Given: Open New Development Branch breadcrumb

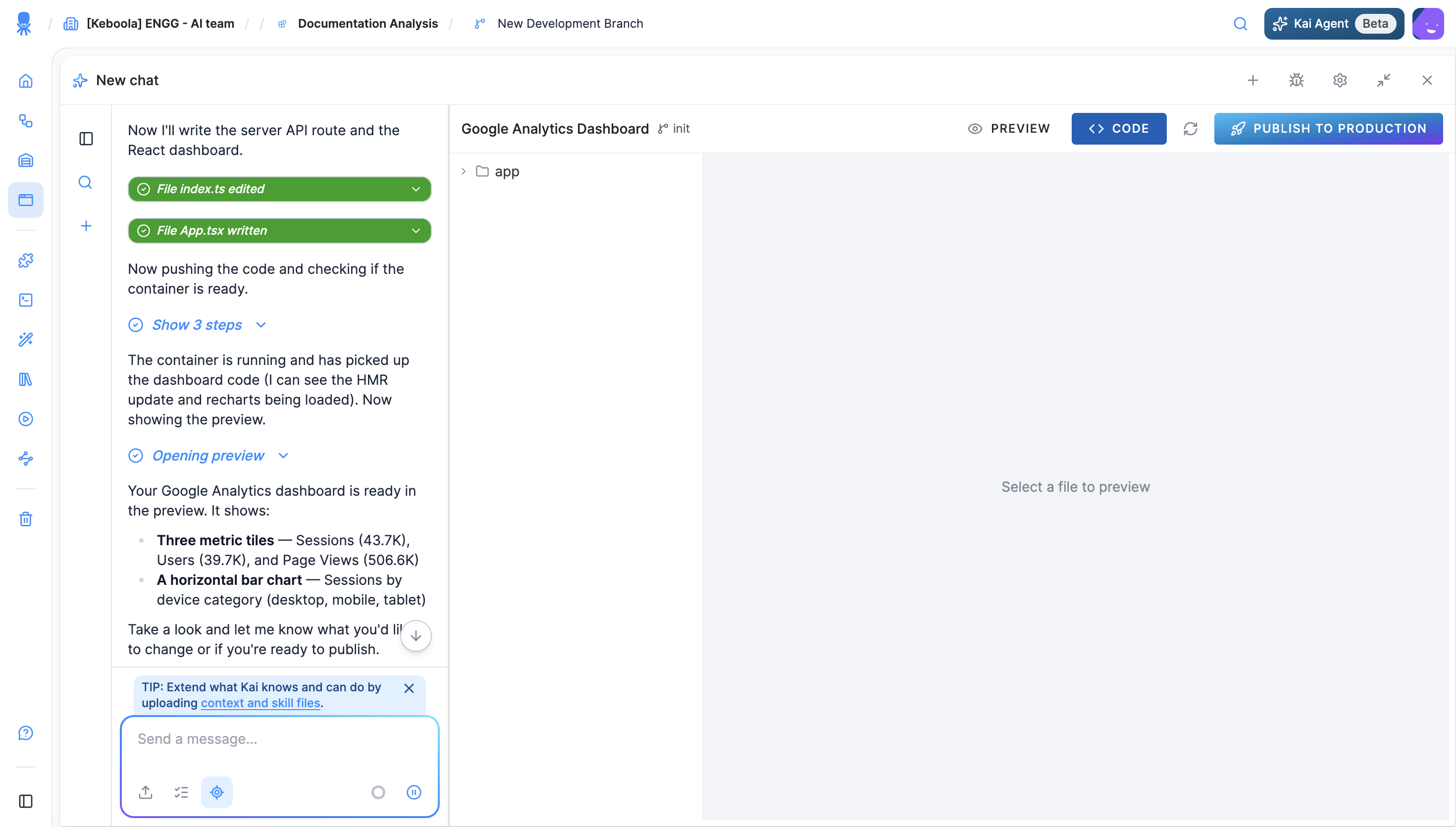Looking at the screenshot, I should (x=570, y=24).
